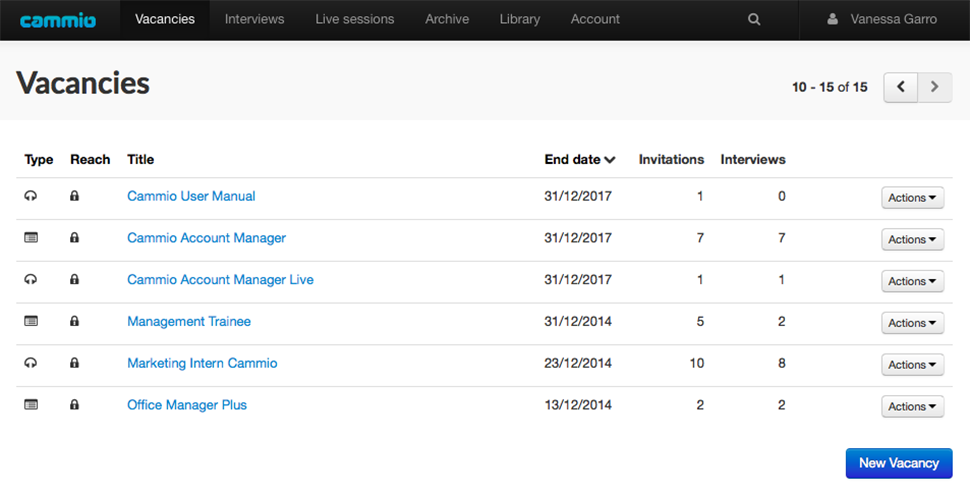
Task: Click headset icon for Marketing Intern Cammio
Action: (31, 364)
